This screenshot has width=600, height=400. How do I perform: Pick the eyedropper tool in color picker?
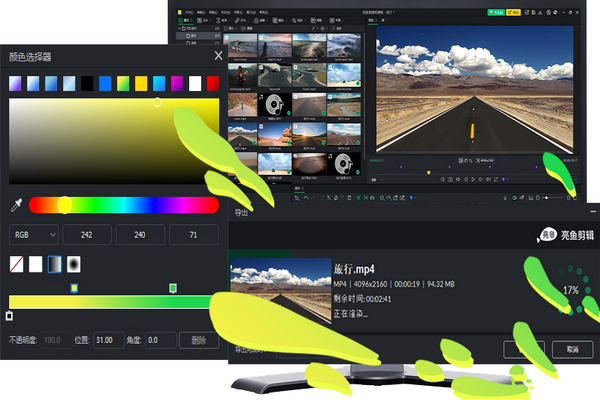pos(16,205)
